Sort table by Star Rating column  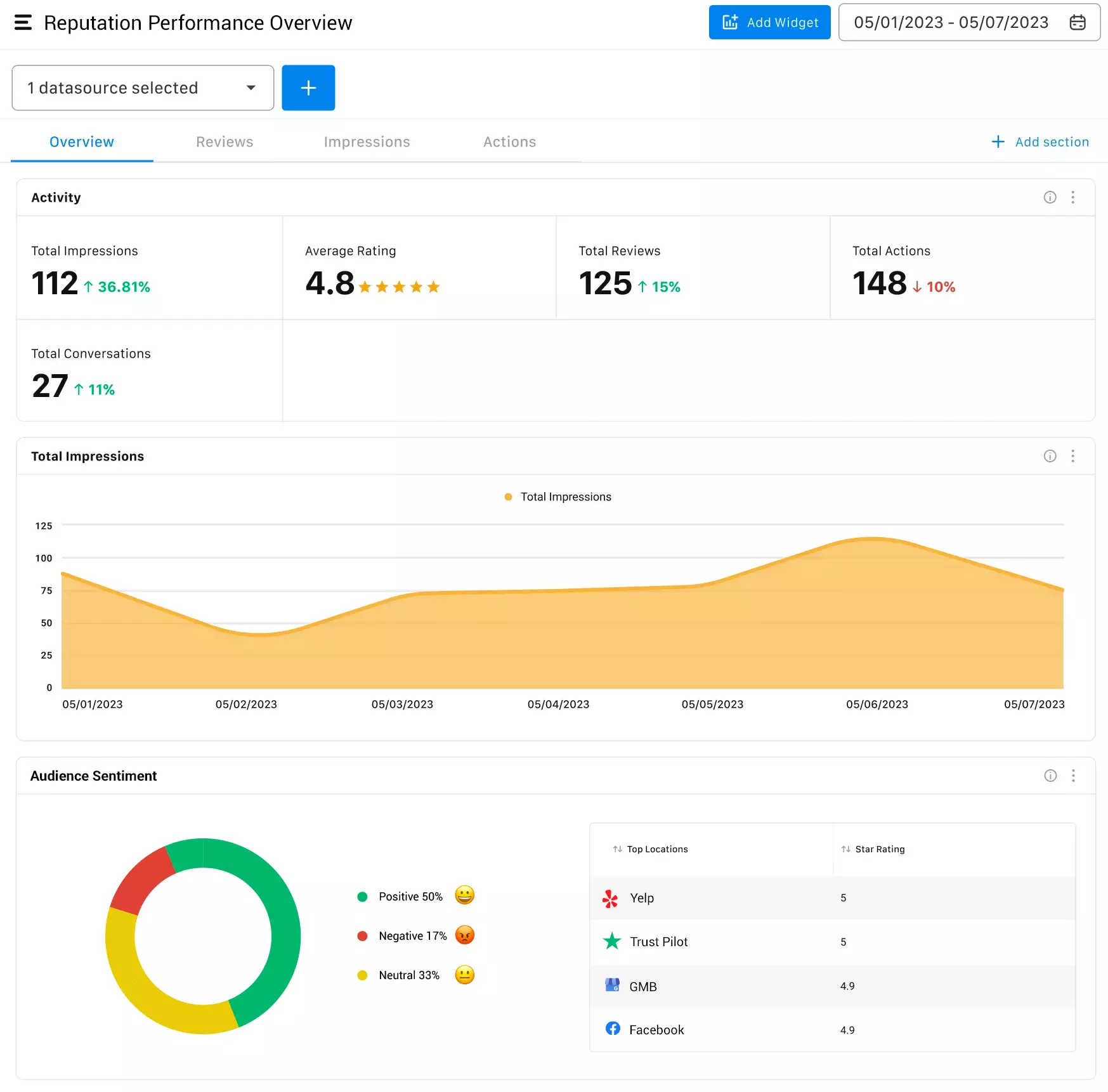[873, 849]
